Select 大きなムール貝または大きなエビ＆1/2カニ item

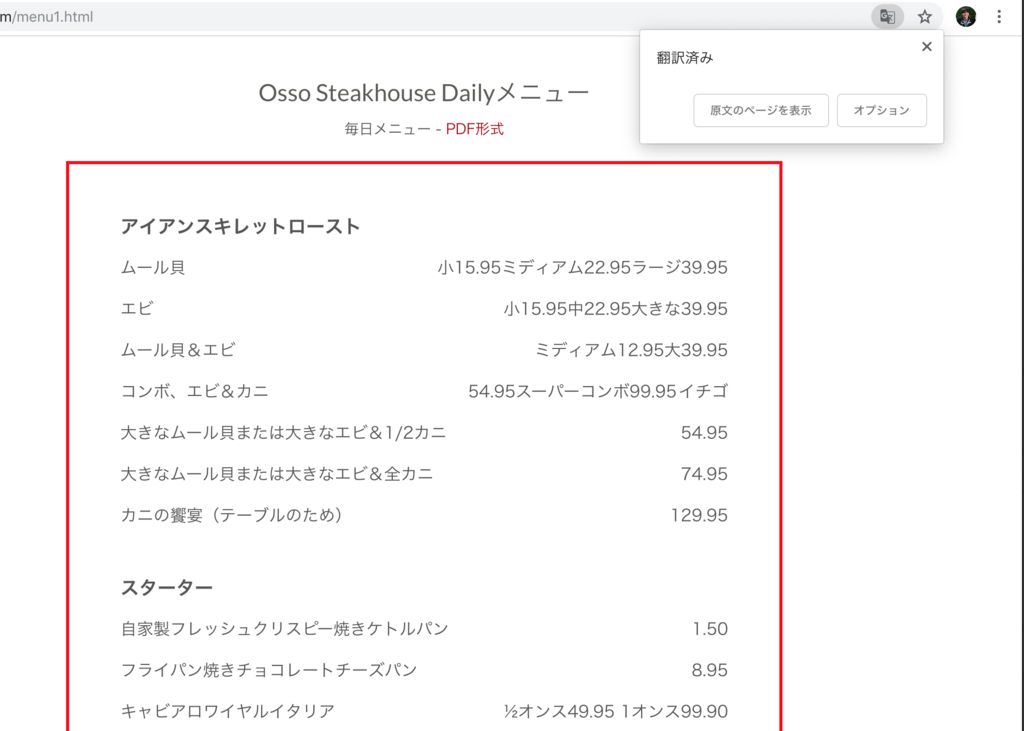(x=283, y=432)
